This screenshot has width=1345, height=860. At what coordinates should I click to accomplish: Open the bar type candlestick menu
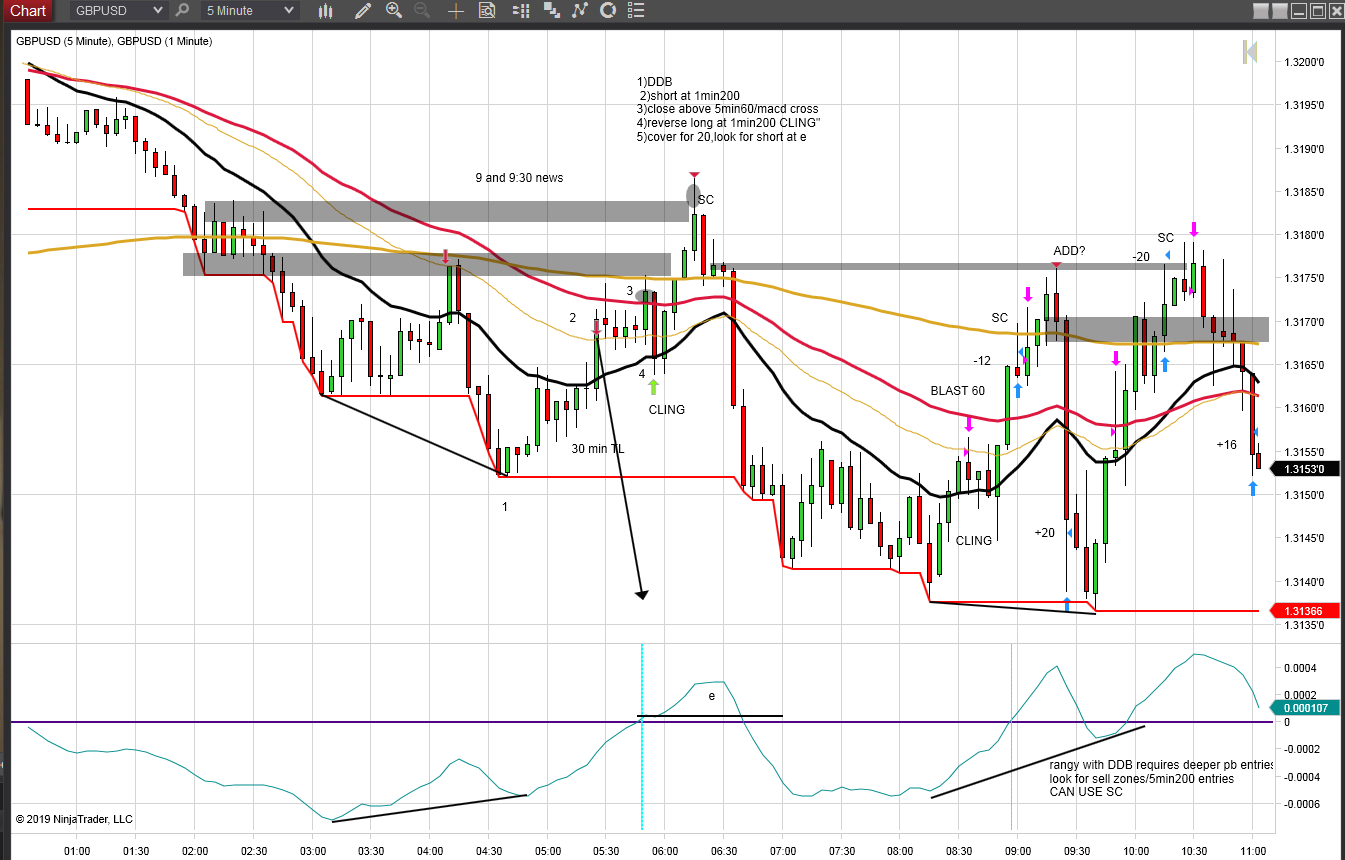(x=325, y=11)
